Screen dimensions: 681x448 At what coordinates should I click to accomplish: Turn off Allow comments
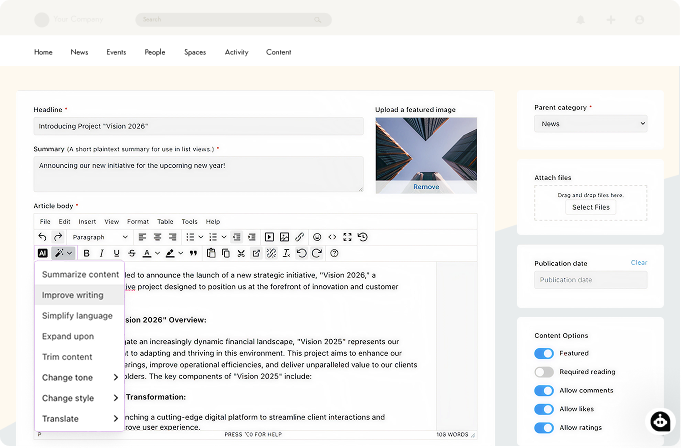[x=544, y=391]
